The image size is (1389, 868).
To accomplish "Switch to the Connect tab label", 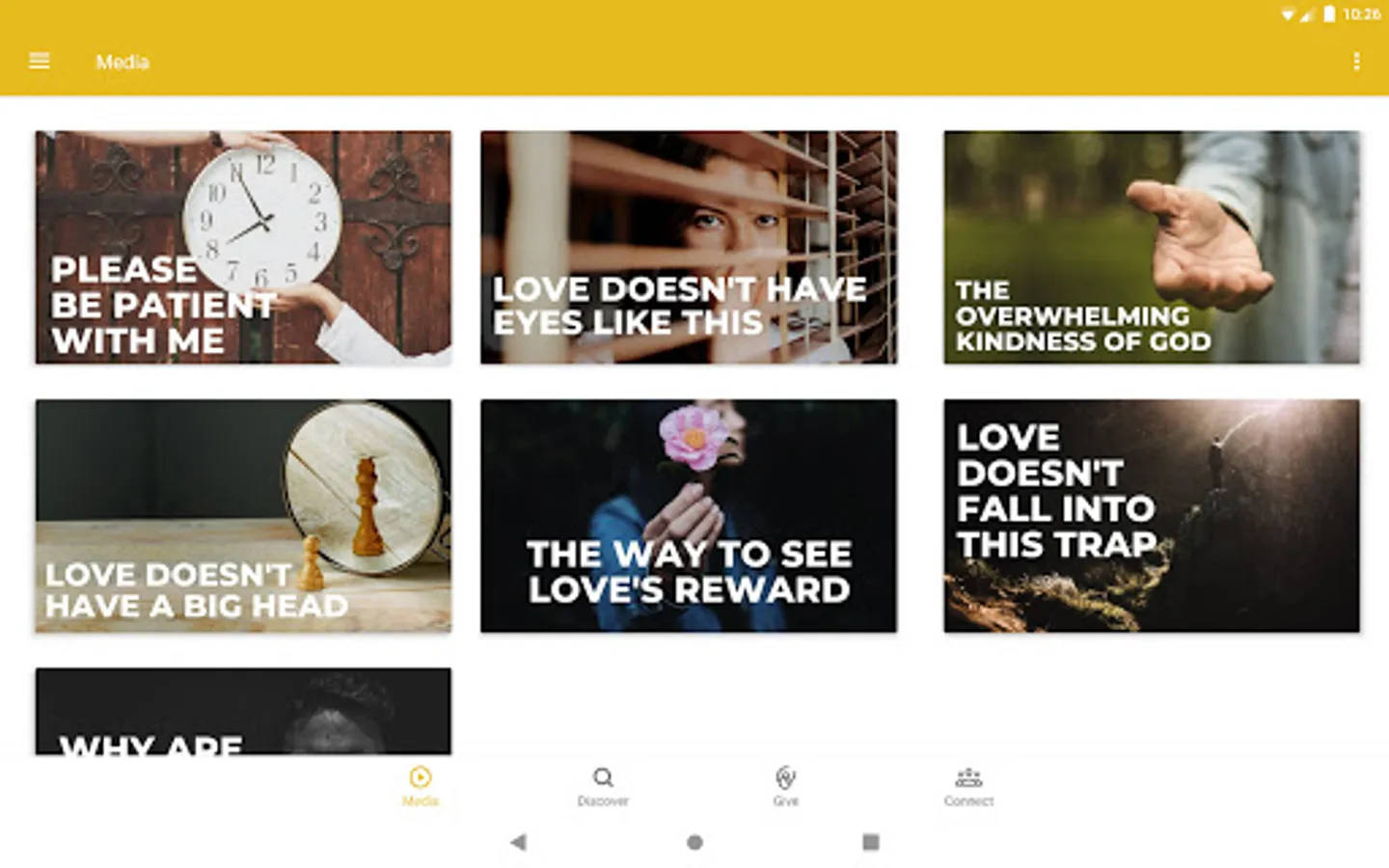I will [968, 801].
